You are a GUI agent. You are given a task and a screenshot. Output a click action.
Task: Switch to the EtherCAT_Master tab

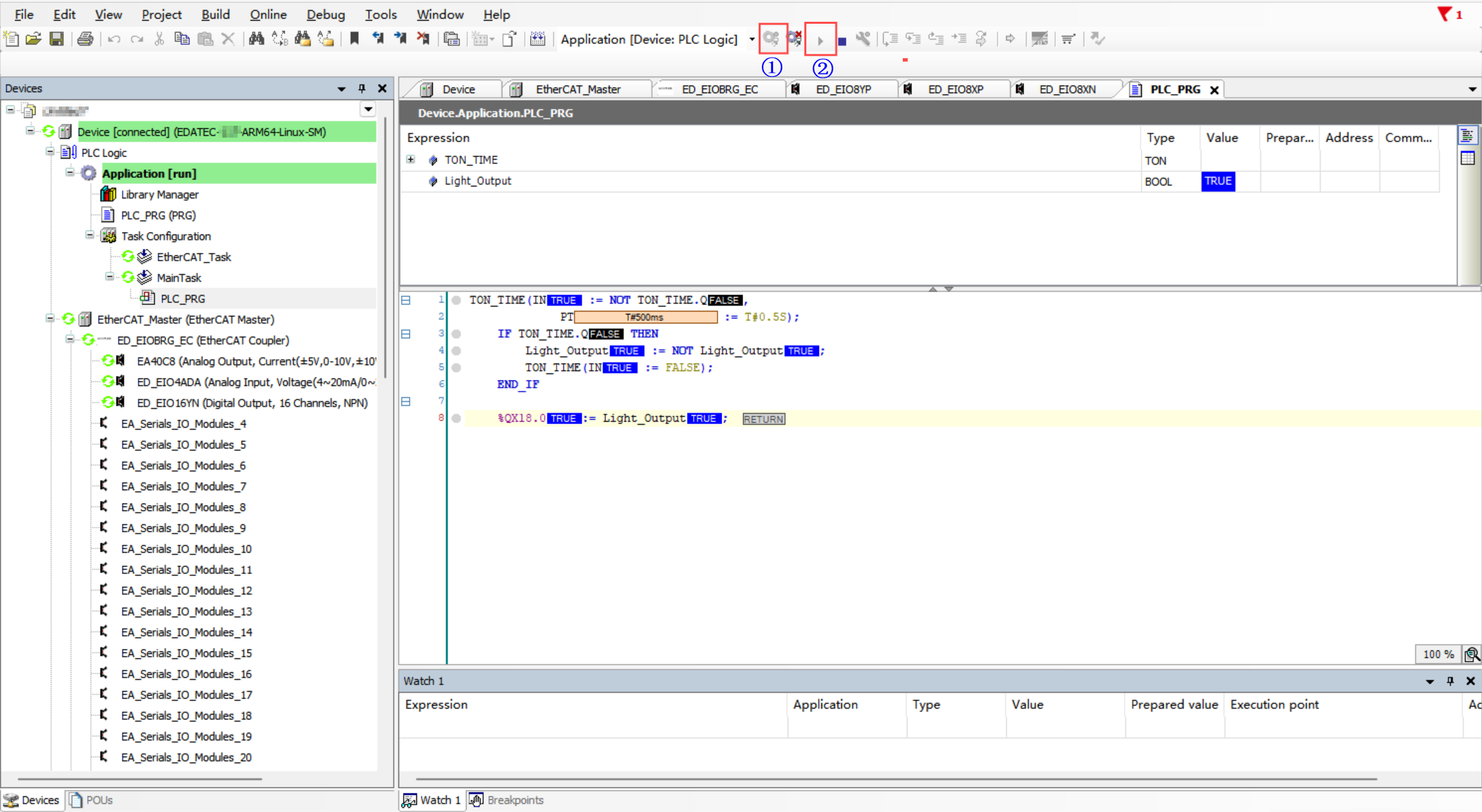(x=577, y=89)
